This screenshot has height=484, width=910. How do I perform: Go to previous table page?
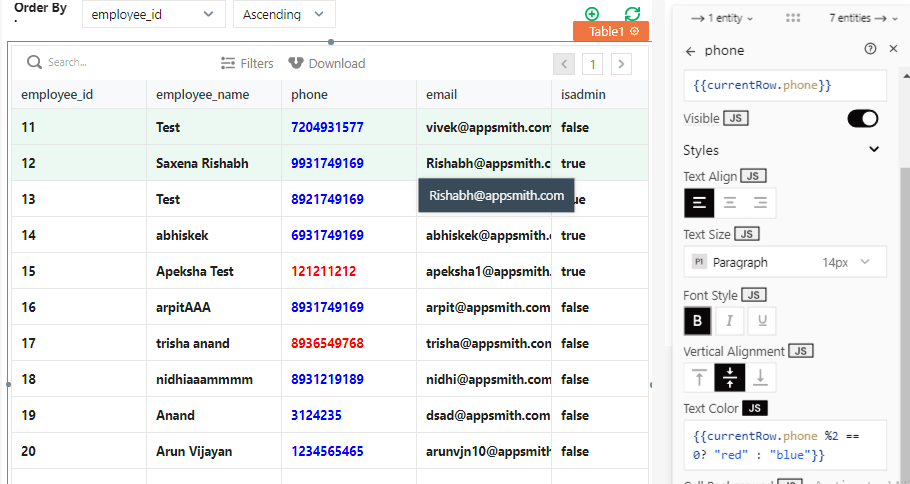[x=564, y=64]
